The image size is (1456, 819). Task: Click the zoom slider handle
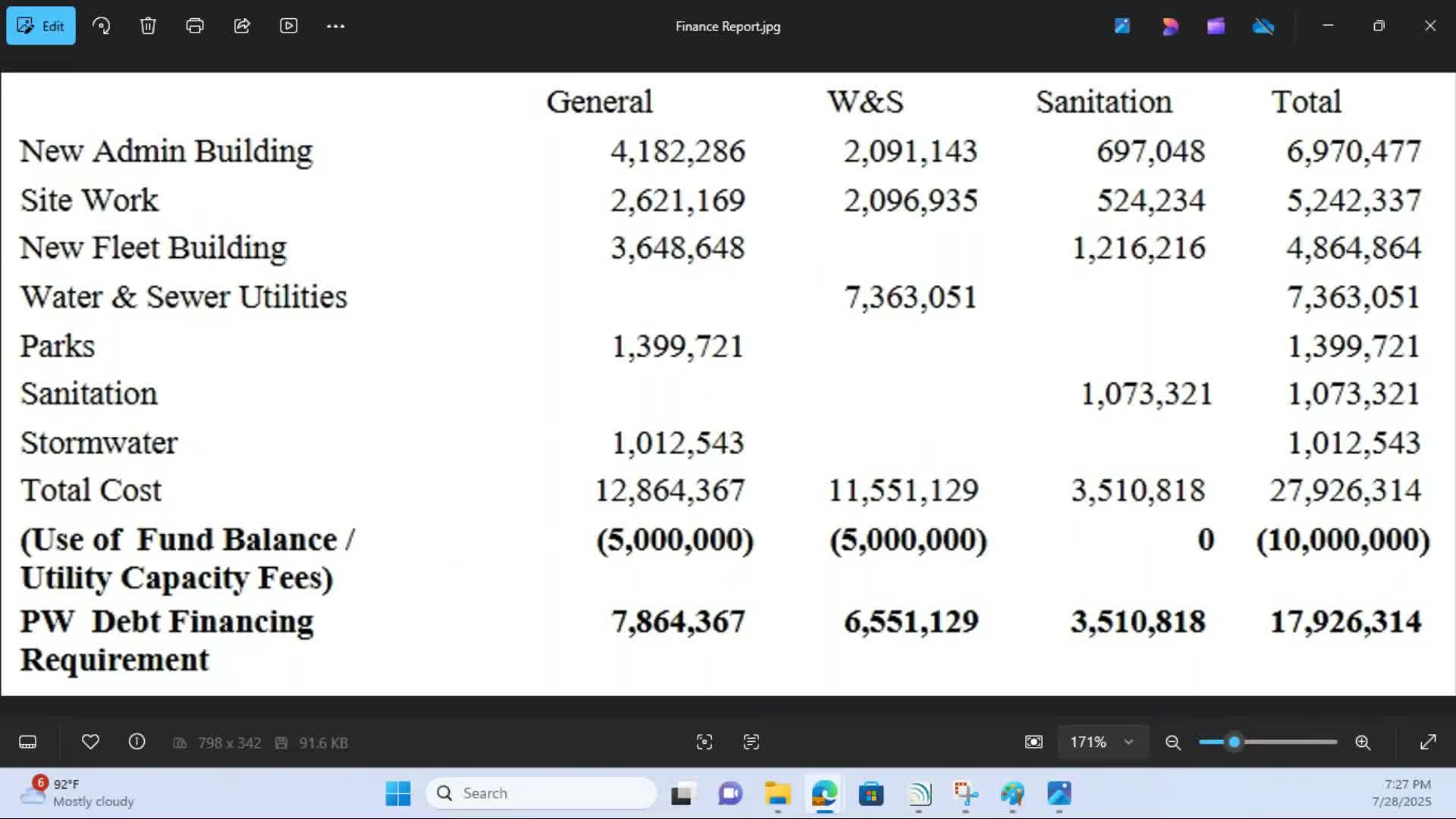(1235, 742)
